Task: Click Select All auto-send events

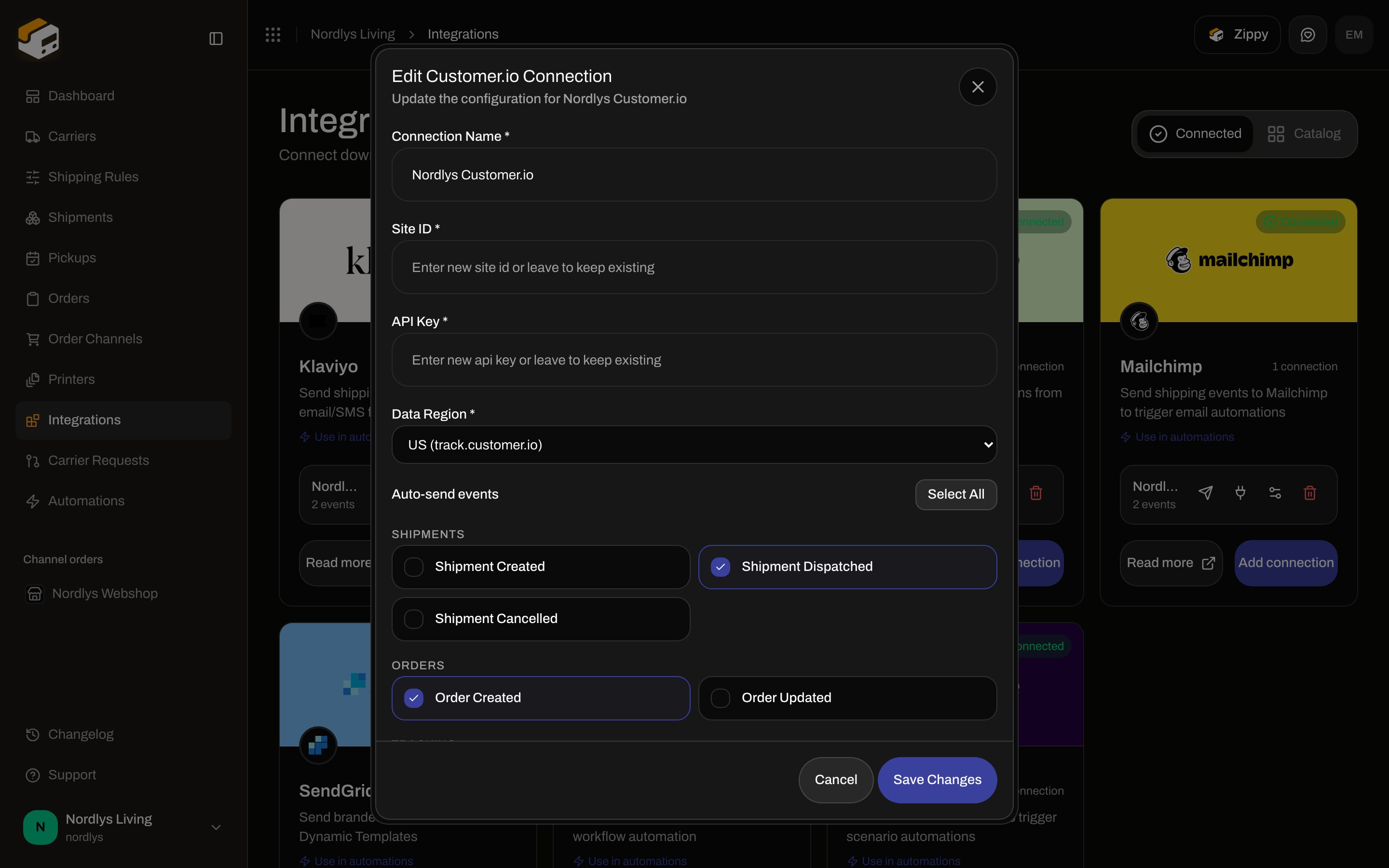Action: pyautogui.click(x=955, y=494)
